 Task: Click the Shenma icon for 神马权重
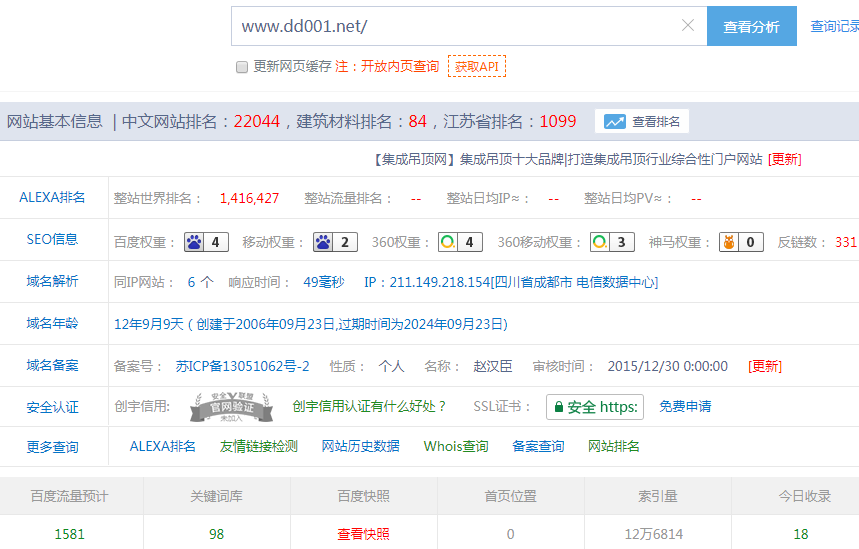point(729,242)
